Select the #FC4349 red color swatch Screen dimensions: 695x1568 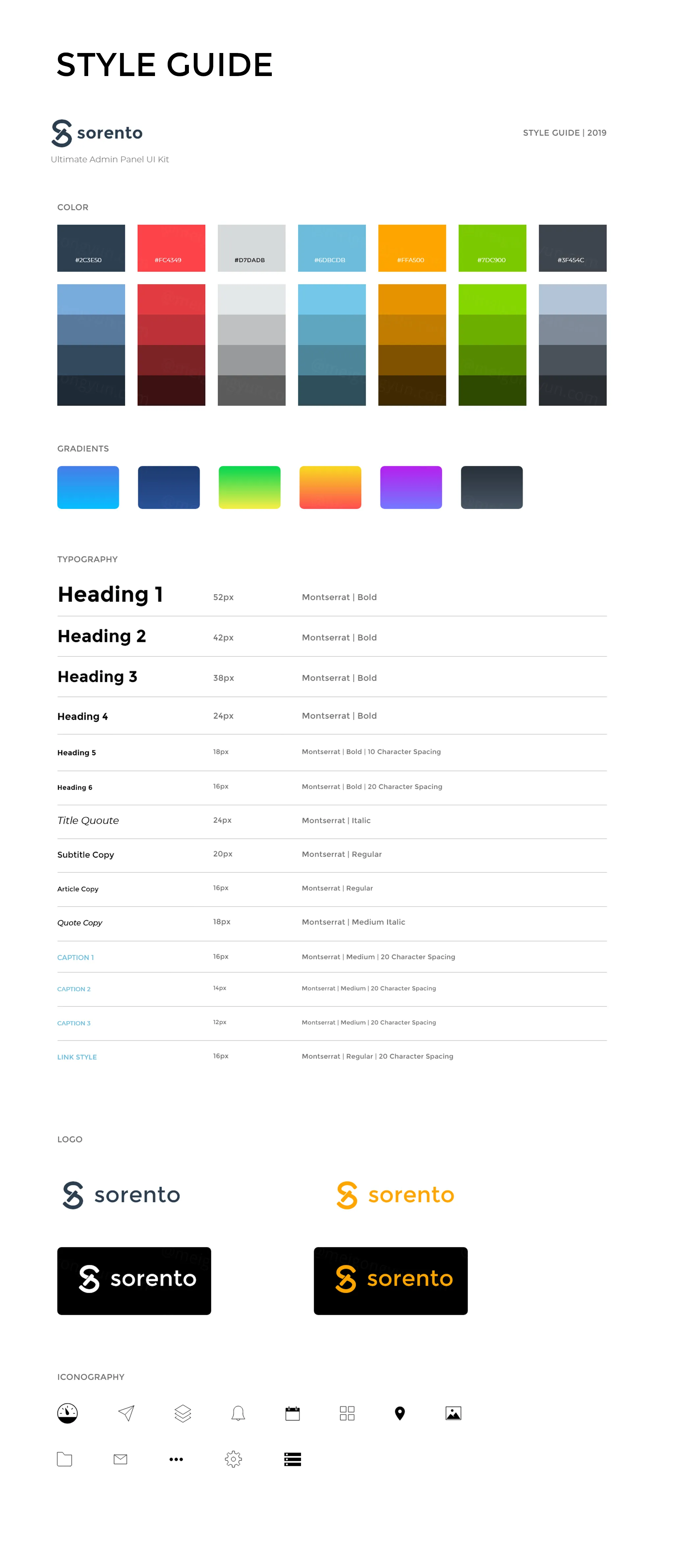tap(171, 248)
